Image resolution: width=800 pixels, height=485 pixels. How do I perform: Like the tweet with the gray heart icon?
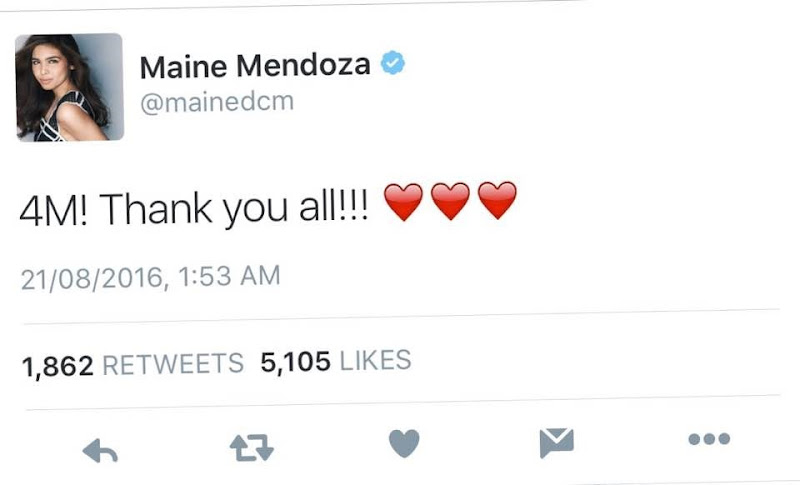tap(404, 443)
